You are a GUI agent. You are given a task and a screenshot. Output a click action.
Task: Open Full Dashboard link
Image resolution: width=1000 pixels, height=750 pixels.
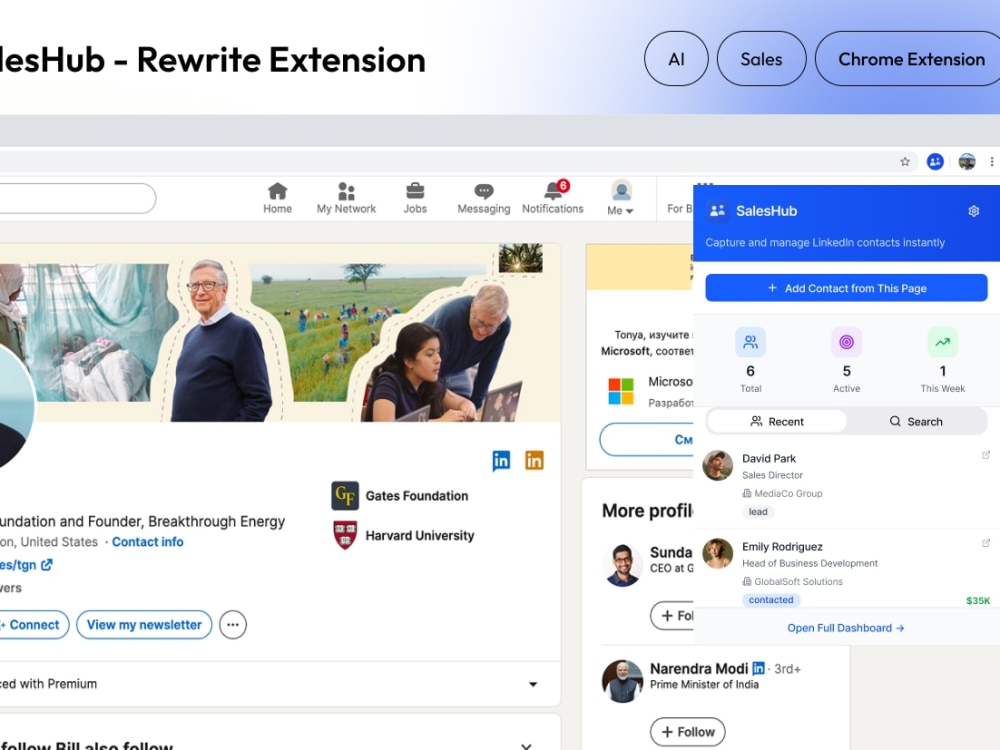click(x=846, y=628)
